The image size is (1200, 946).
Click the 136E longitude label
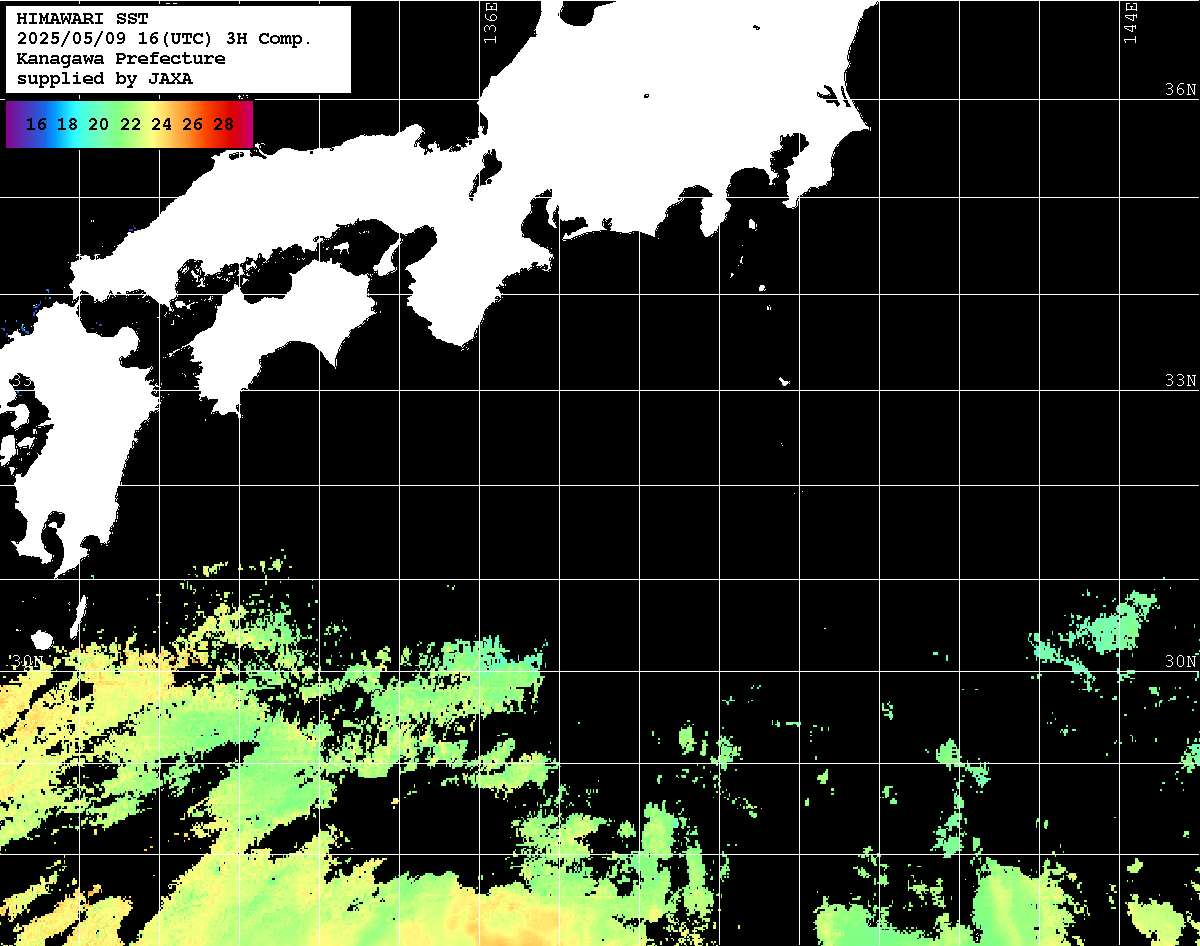(490, 23)
